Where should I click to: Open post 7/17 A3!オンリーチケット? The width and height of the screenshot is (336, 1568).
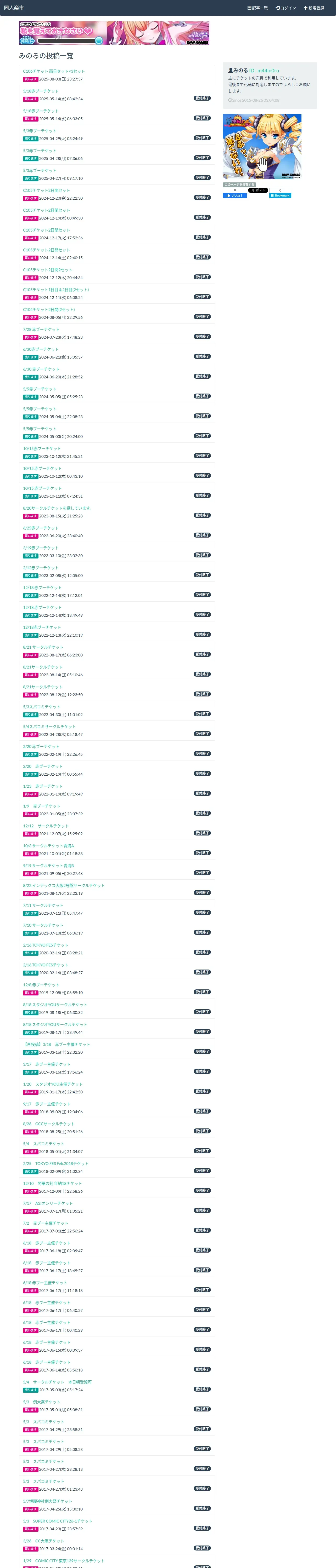48,1203
